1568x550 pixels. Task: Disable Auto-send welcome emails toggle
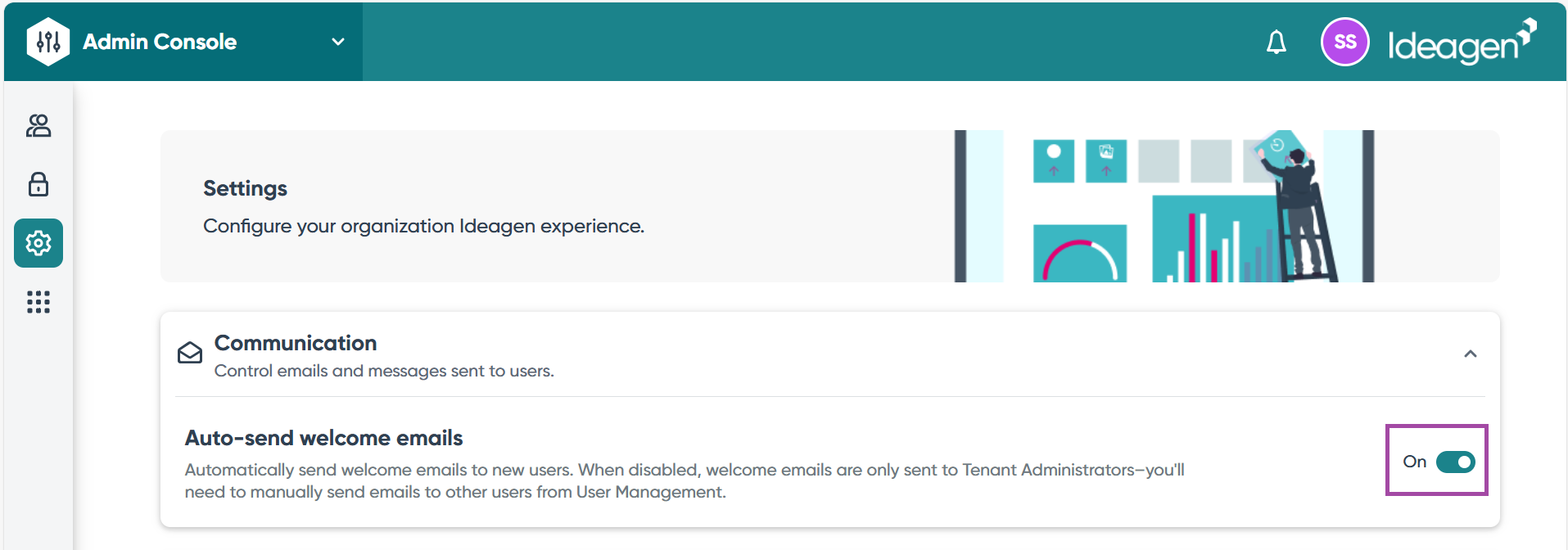point(1455,462)
